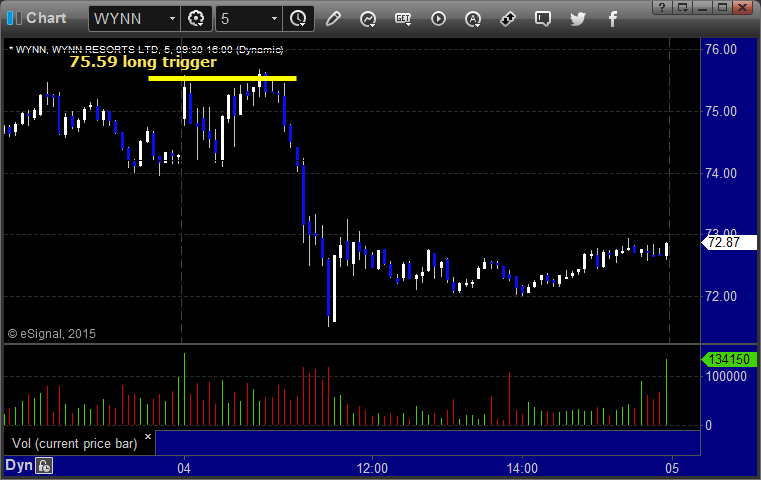
Task: Open symbol settings gear menu
Action: coord(196,19)
